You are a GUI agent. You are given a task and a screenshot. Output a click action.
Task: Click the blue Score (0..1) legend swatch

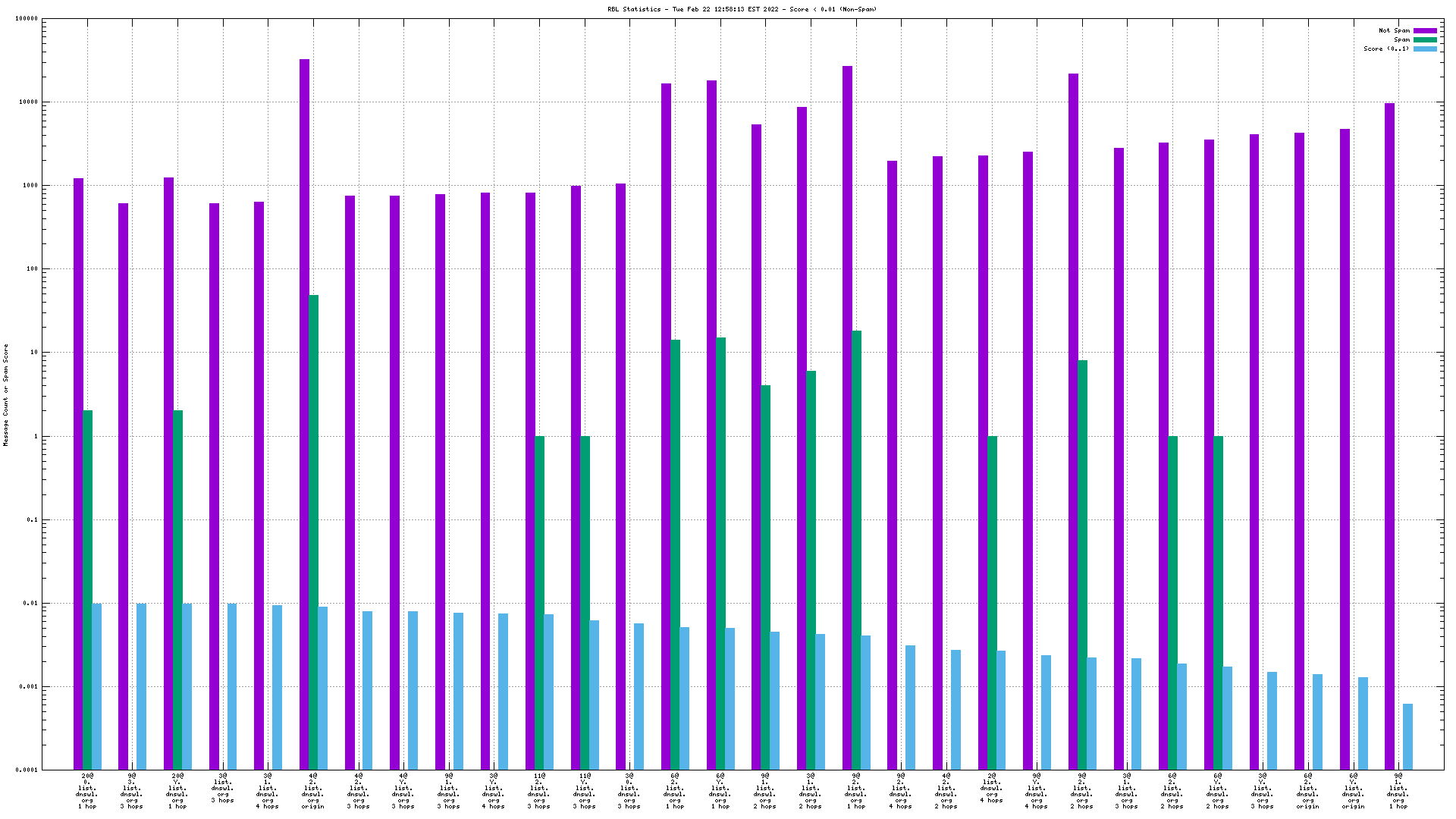[1425, 49]
